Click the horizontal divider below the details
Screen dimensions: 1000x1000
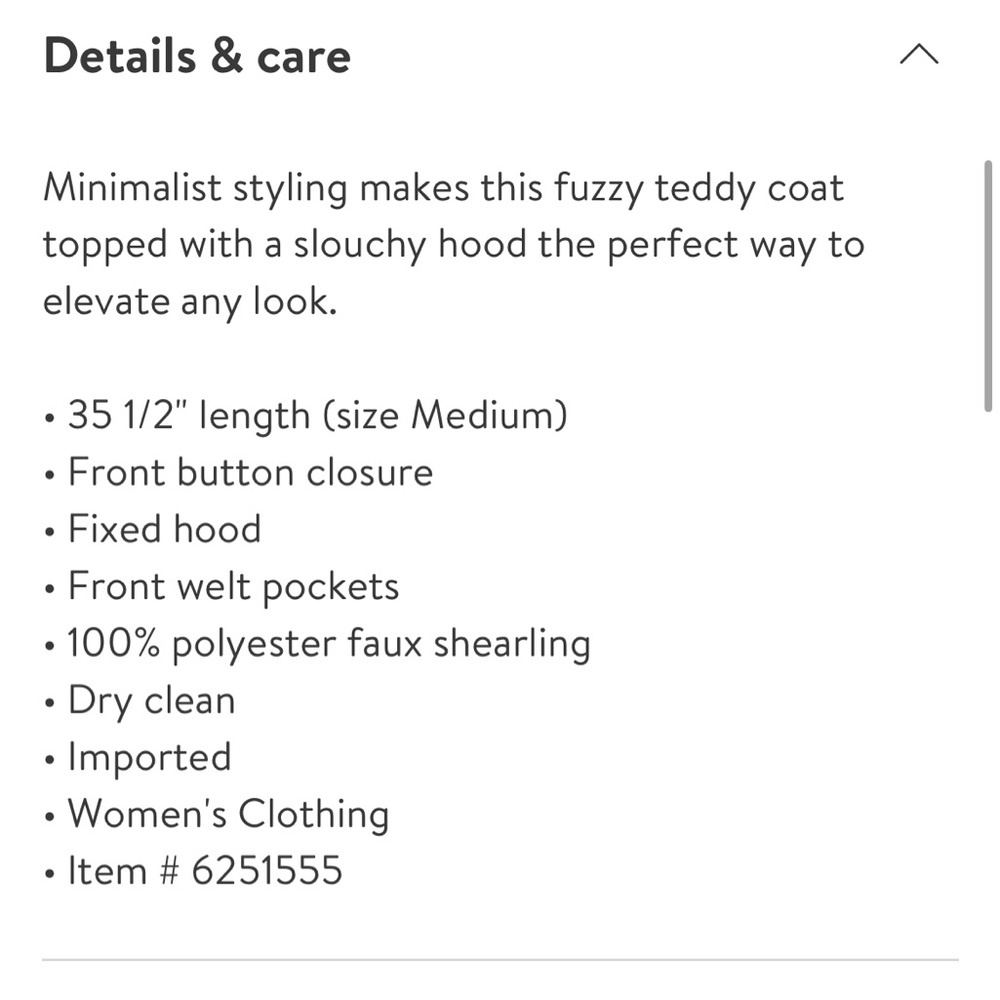click(500, 960)
